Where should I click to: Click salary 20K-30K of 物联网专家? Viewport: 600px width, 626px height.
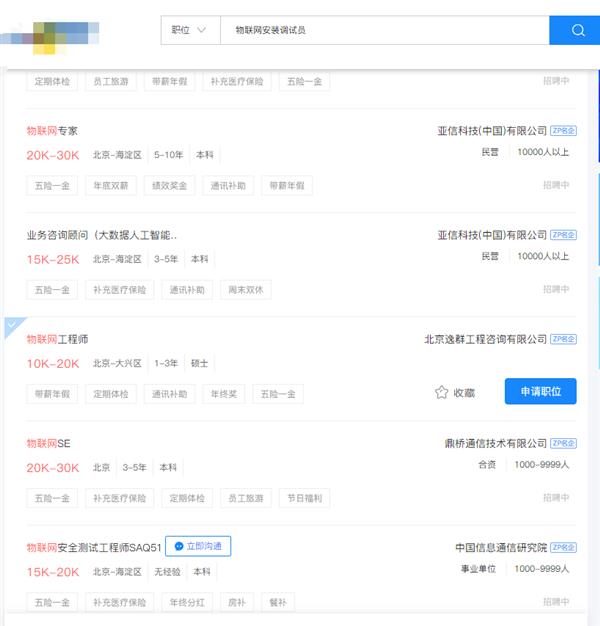pos(53,155)
